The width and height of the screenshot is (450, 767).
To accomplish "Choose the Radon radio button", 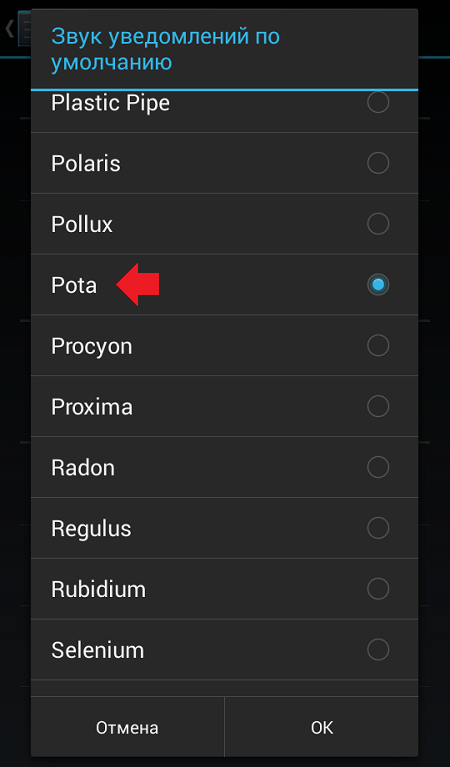I will pyautogui.click(x=378, y=467).
